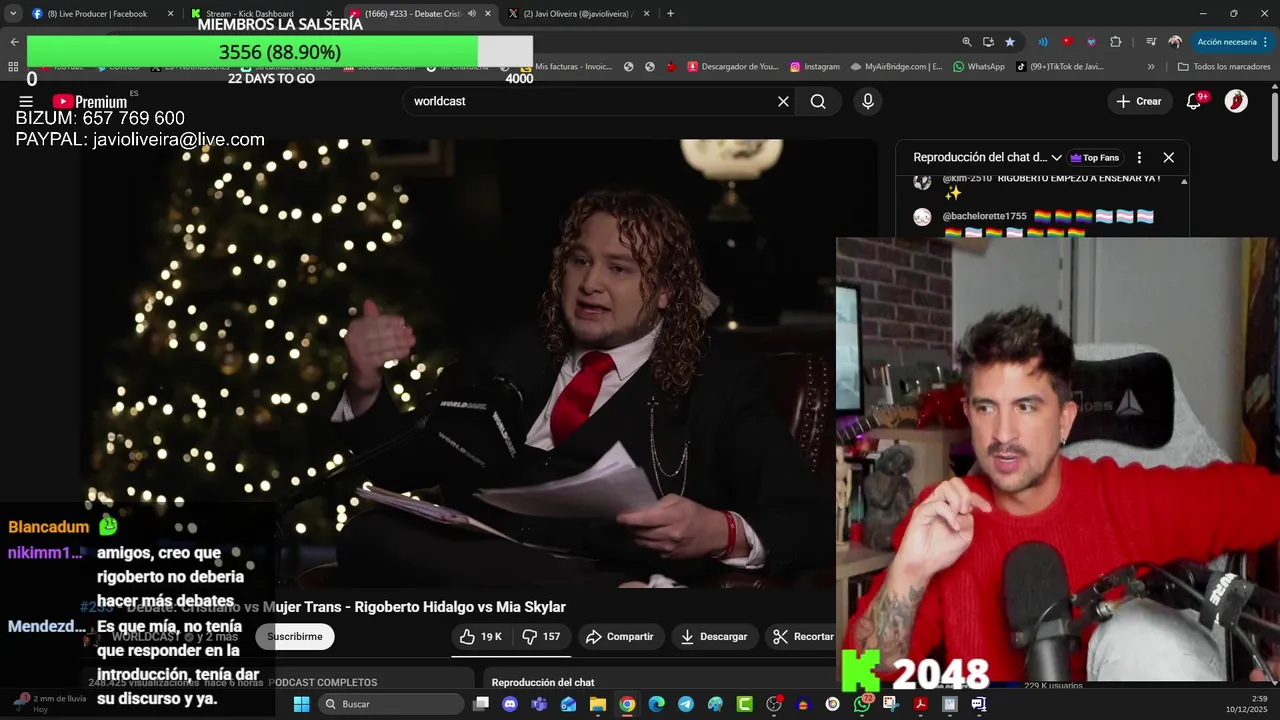Expand the chat replay mode dropdown
The image size is (1280, 720).
[1056, 157]
